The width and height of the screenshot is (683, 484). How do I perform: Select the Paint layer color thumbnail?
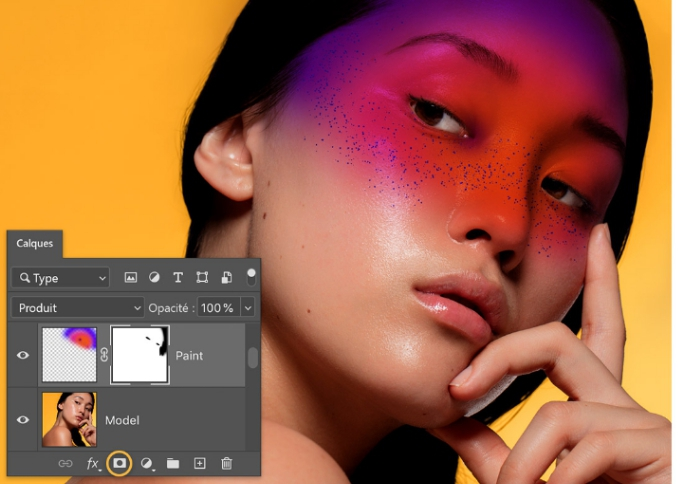coord(69,355)
